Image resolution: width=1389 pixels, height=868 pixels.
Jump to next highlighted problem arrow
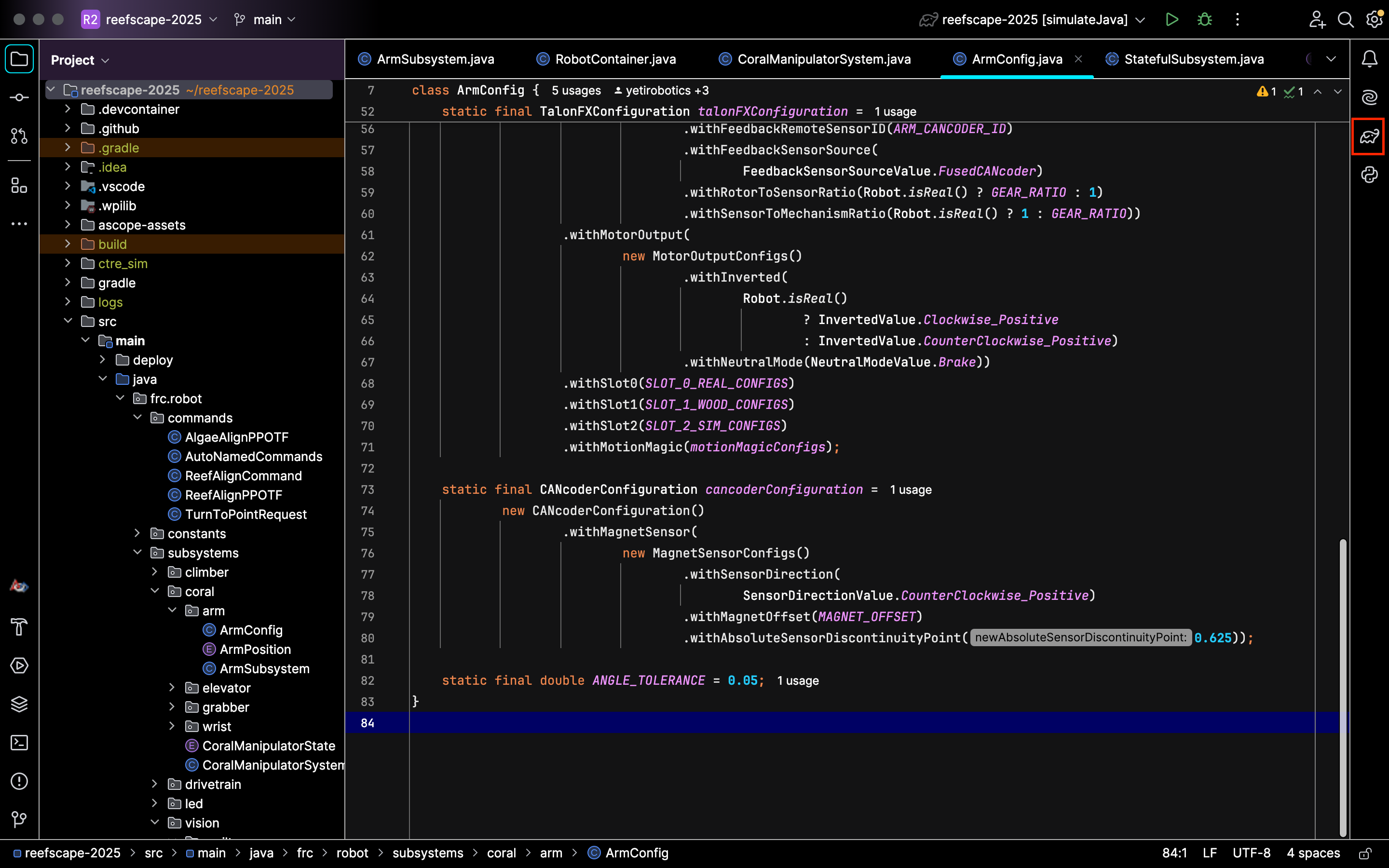coord(1338,91)
